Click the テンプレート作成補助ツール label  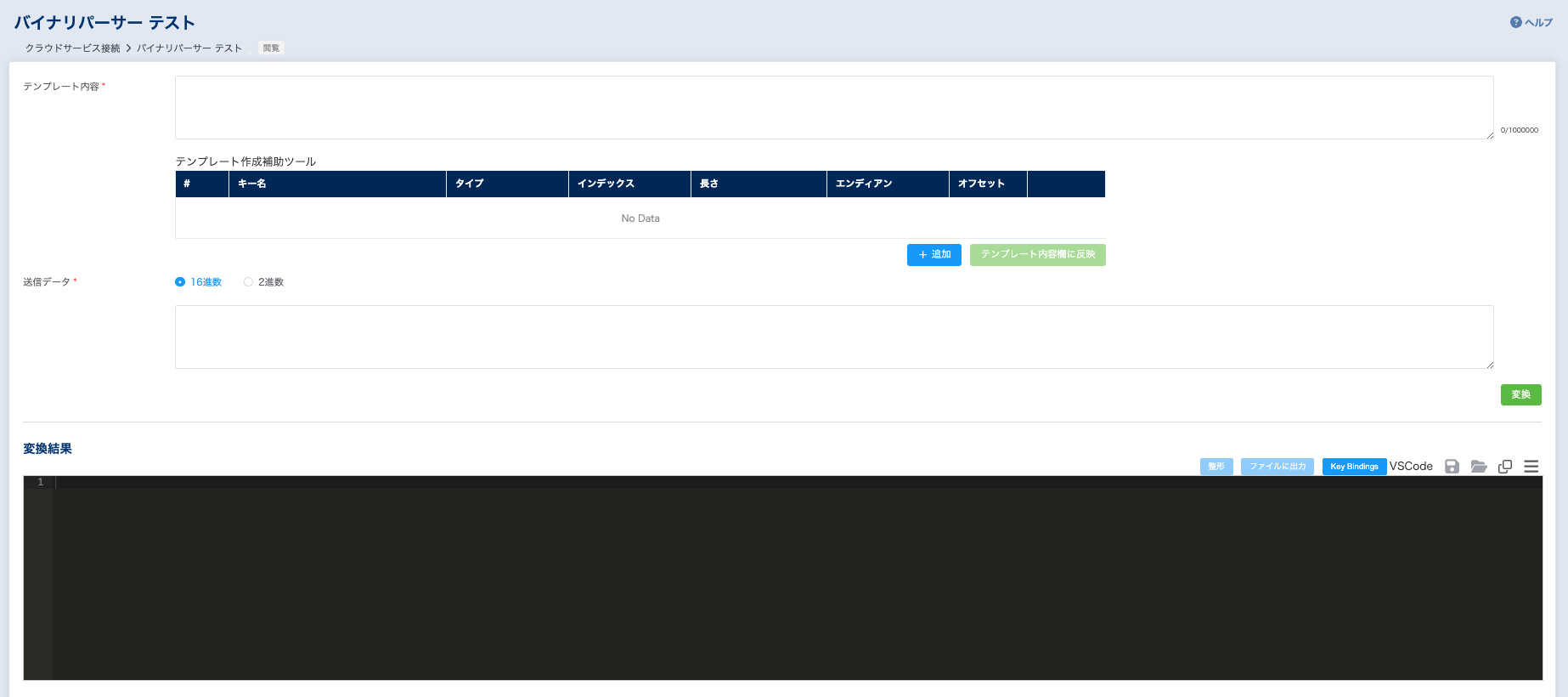point(245,161)
